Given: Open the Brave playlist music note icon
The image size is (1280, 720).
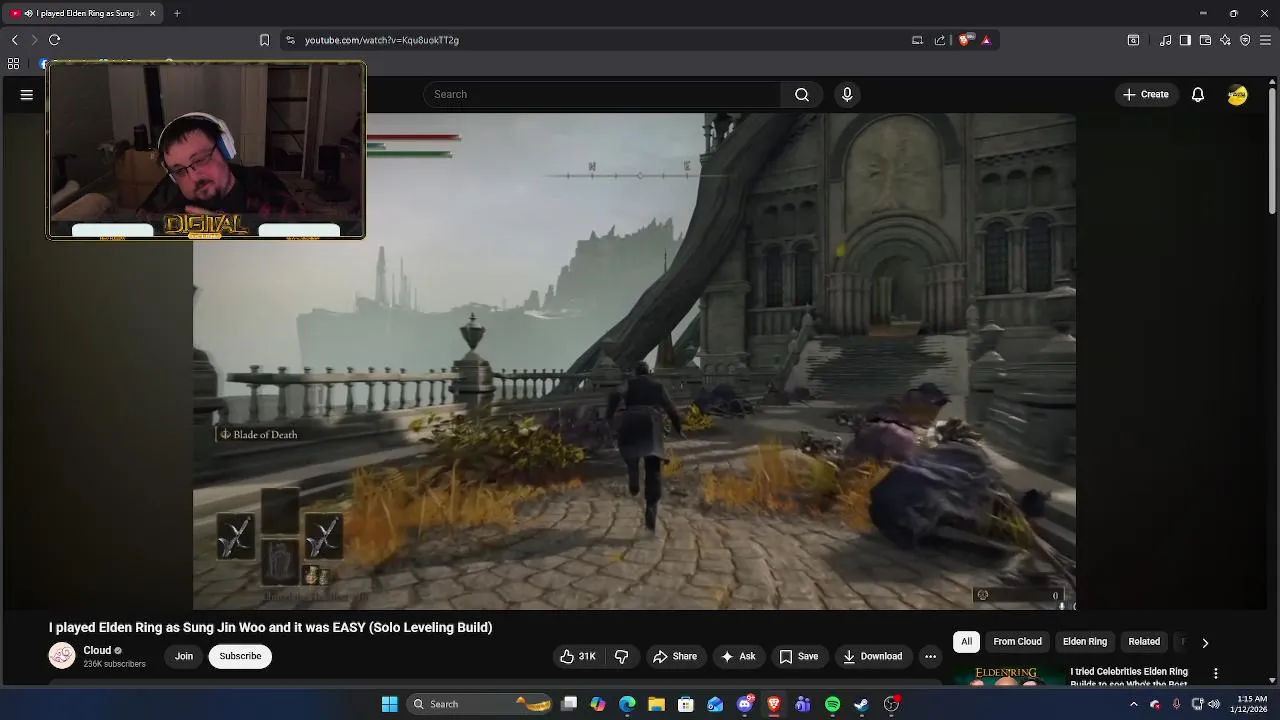Looking at the screenshot, I should pos(1165,40).
